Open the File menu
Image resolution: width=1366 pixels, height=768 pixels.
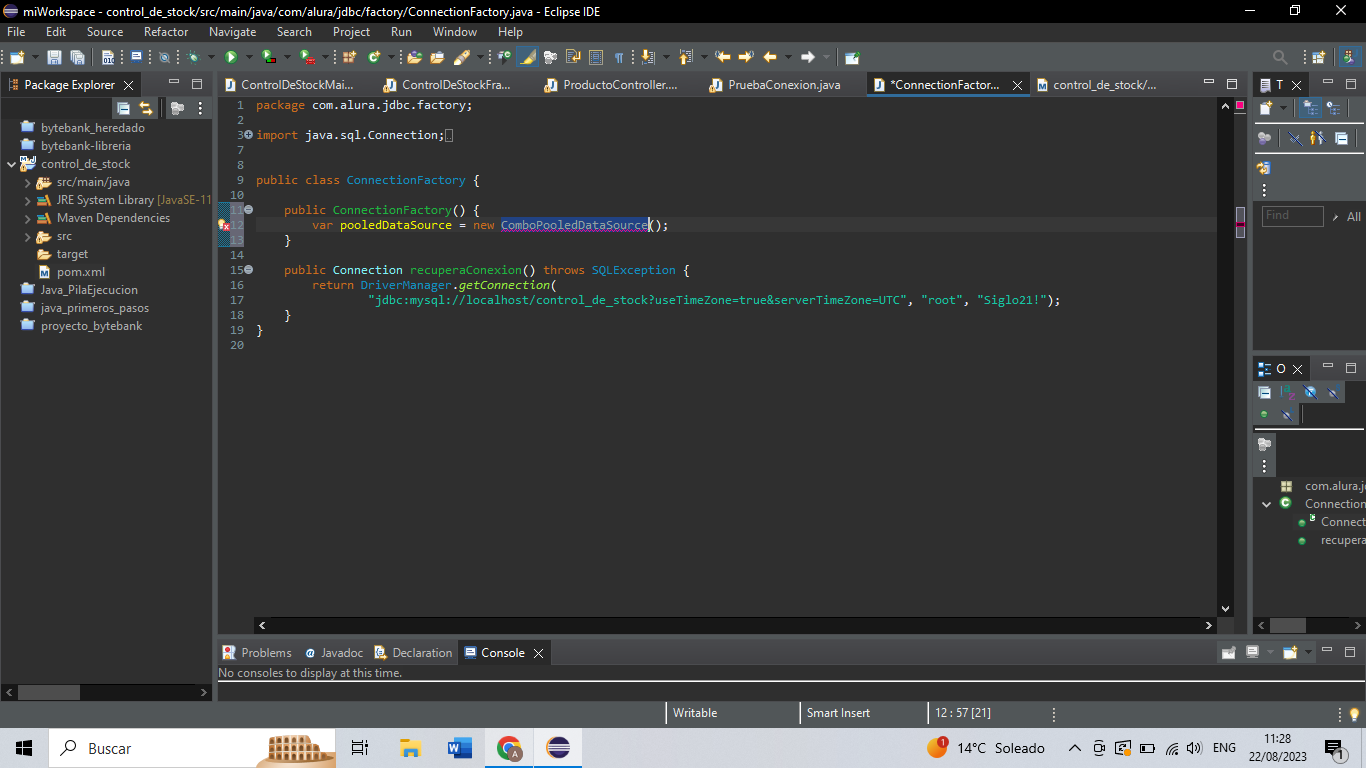pyautogui.click(x=16, y=32)
